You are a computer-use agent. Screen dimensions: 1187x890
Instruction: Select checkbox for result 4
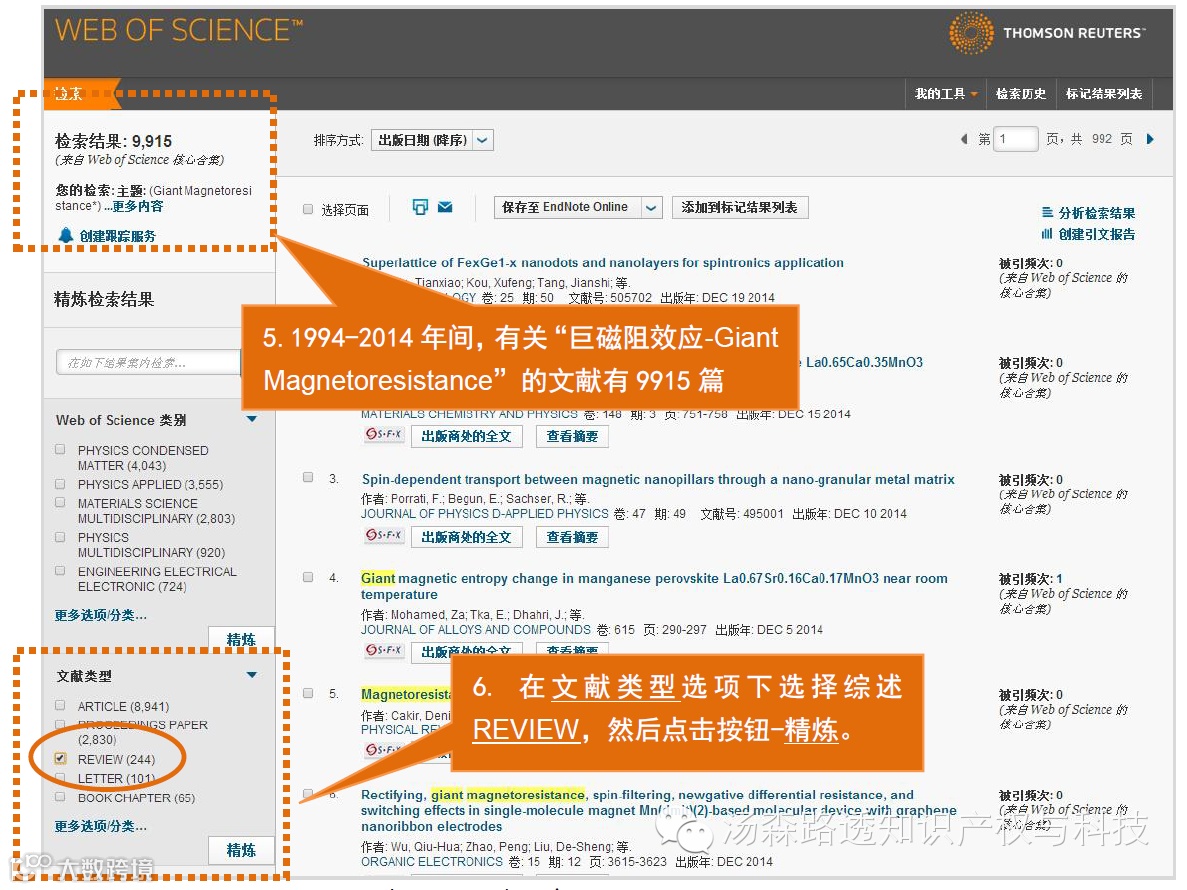308,577
